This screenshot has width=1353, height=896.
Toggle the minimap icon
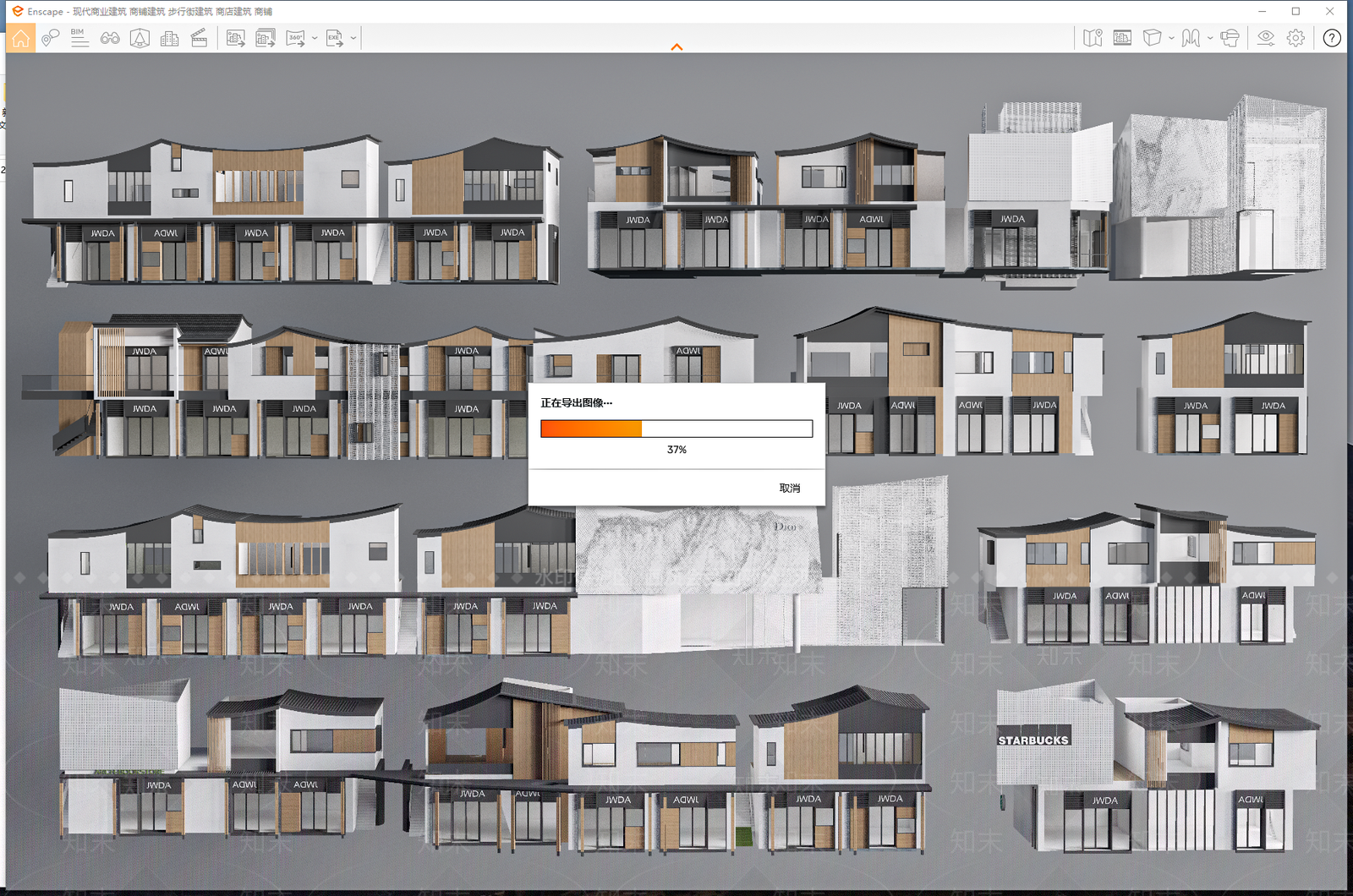[x=1093, y=38]
